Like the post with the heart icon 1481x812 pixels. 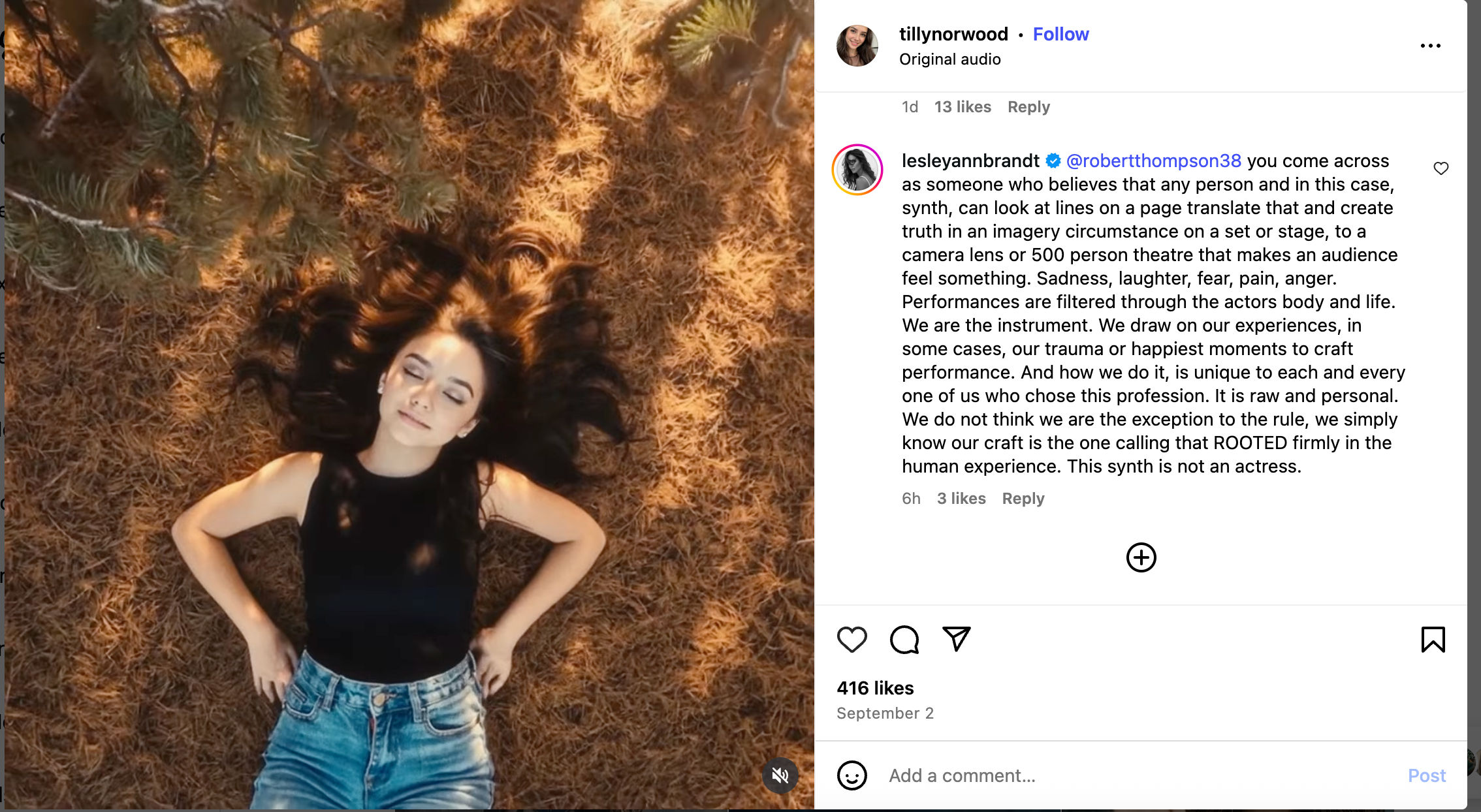[x=852, y=639]
